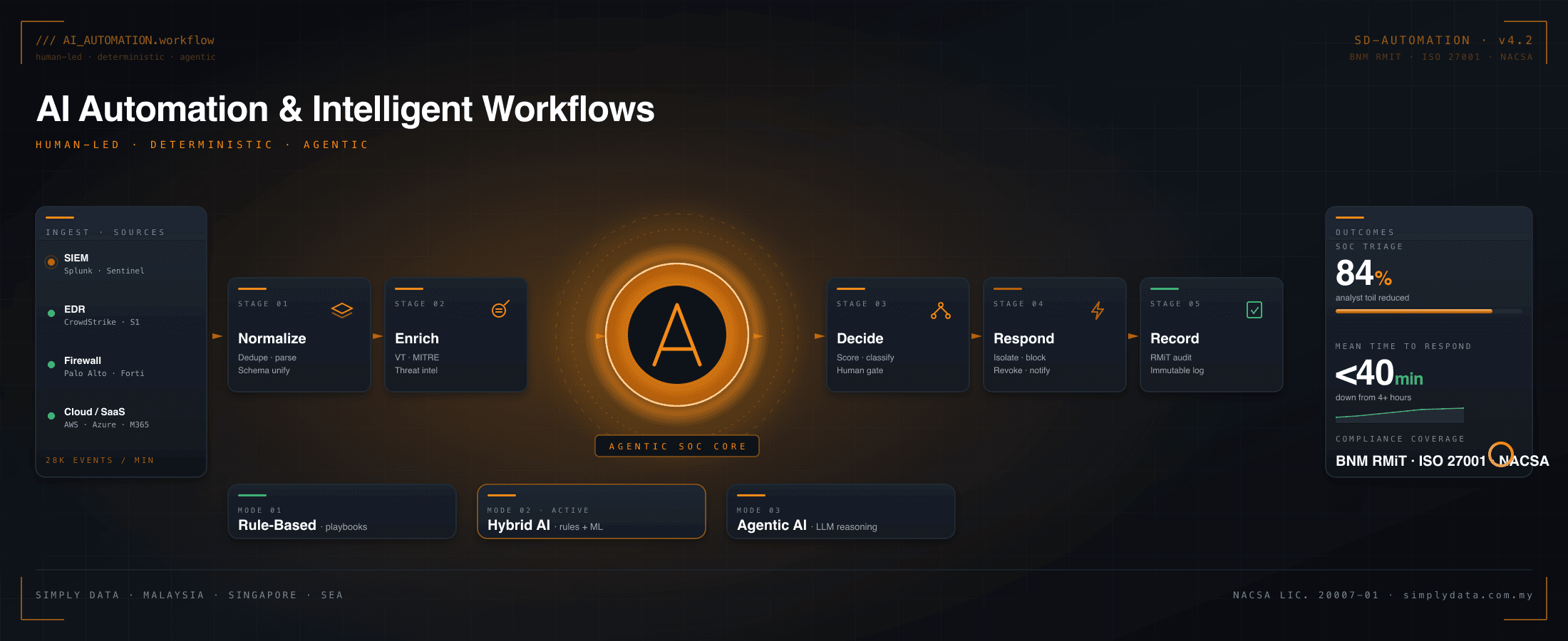
Task: Click the 'Splunk · Sentinel' text
Action: pos(104,271)
